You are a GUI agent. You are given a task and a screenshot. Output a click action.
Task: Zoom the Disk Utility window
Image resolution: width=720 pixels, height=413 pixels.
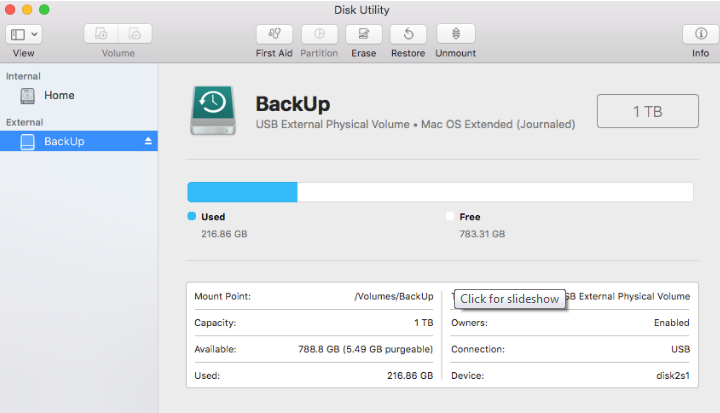(44, 10)
